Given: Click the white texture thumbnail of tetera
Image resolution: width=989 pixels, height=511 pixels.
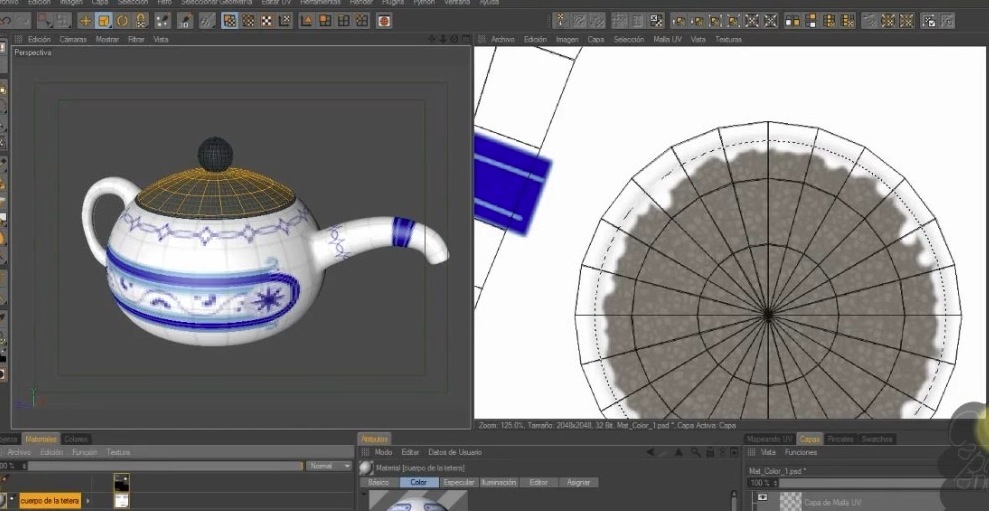Looking at the screenshot, I should (121, 501).
